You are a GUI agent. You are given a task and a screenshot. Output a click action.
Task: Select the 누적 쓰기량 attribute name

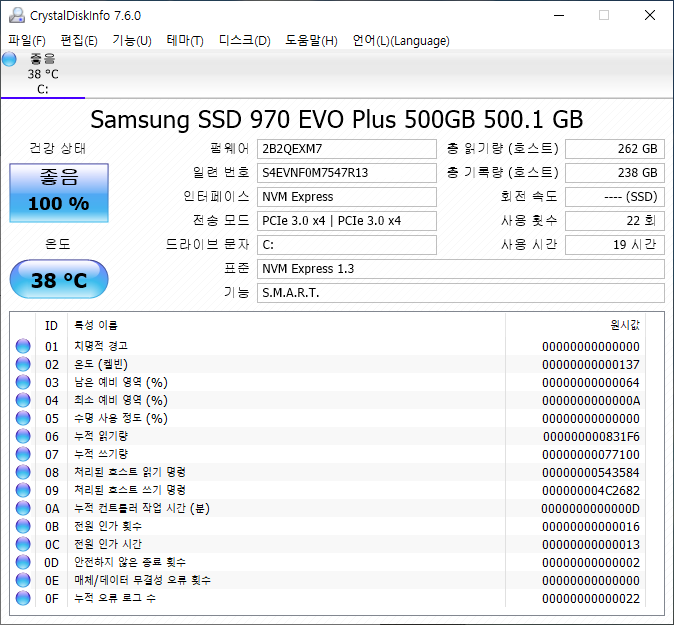pyautogui.click(x=101, y=454)
